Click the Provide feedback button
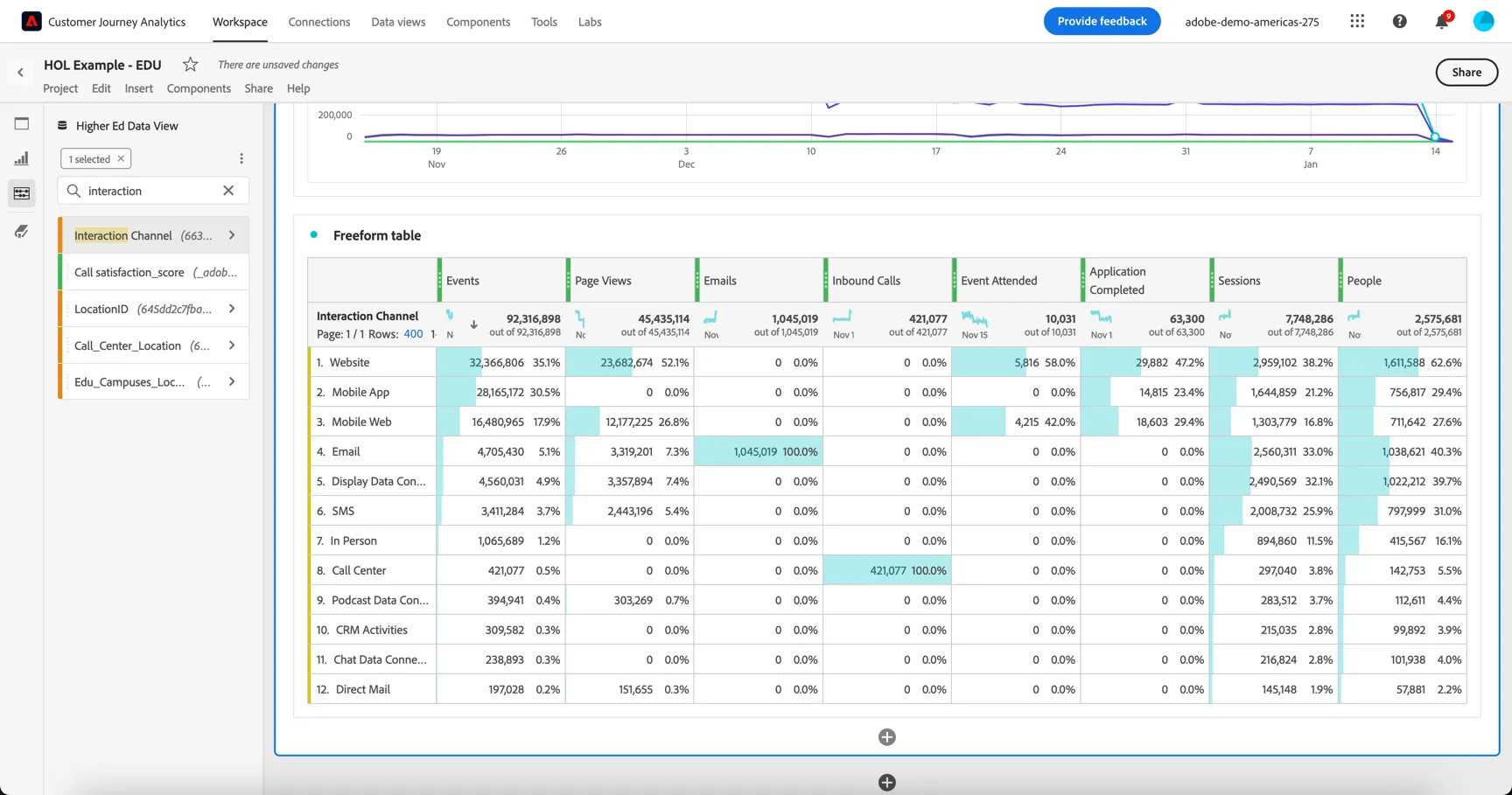 point(1102,21)
